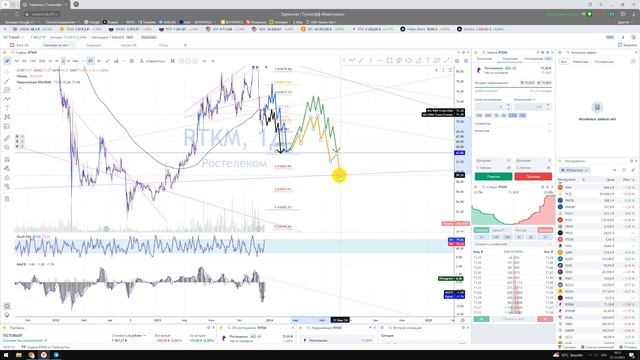The width and height of the screenshot is (640, 360).
Task: Open the portfolio currency dropdown
Action: (x=129, y=336)
